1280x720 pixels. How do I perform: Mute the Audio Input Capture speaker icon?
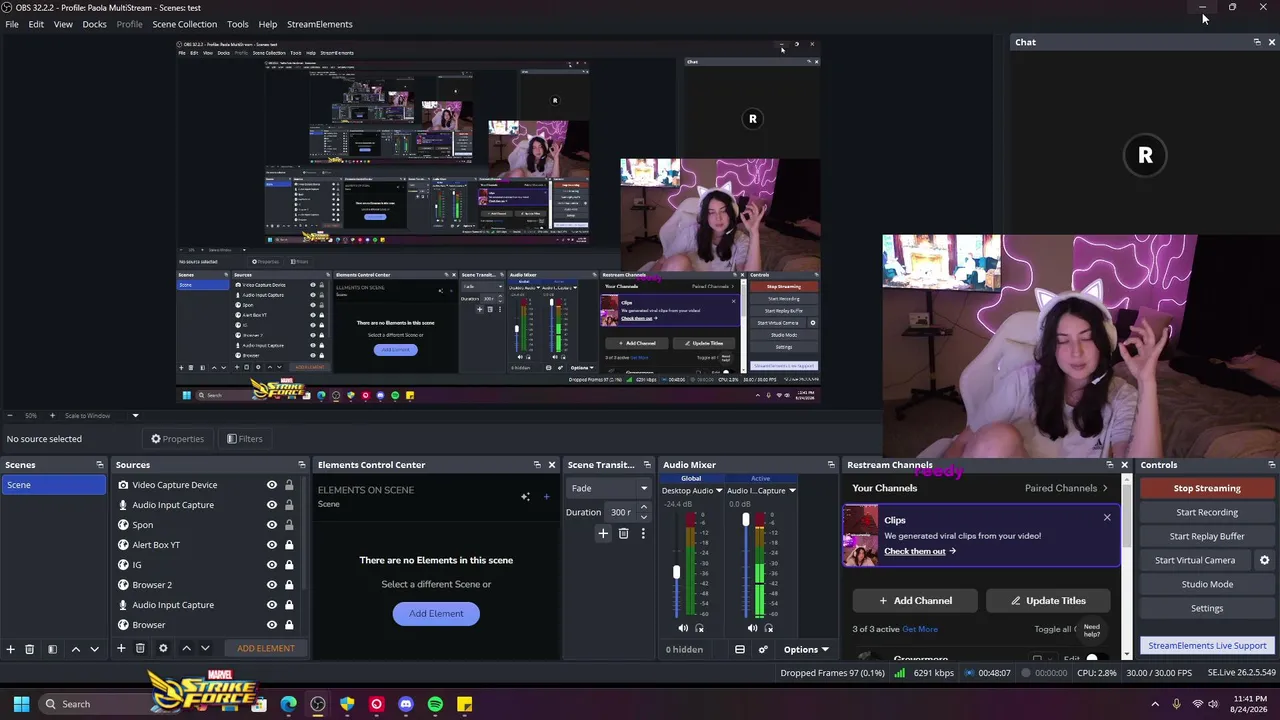(x=752, y=628)
